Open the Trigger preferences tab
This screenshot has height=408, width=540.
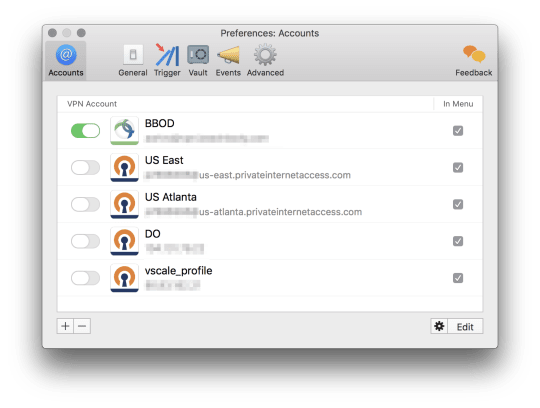point(167,61)
